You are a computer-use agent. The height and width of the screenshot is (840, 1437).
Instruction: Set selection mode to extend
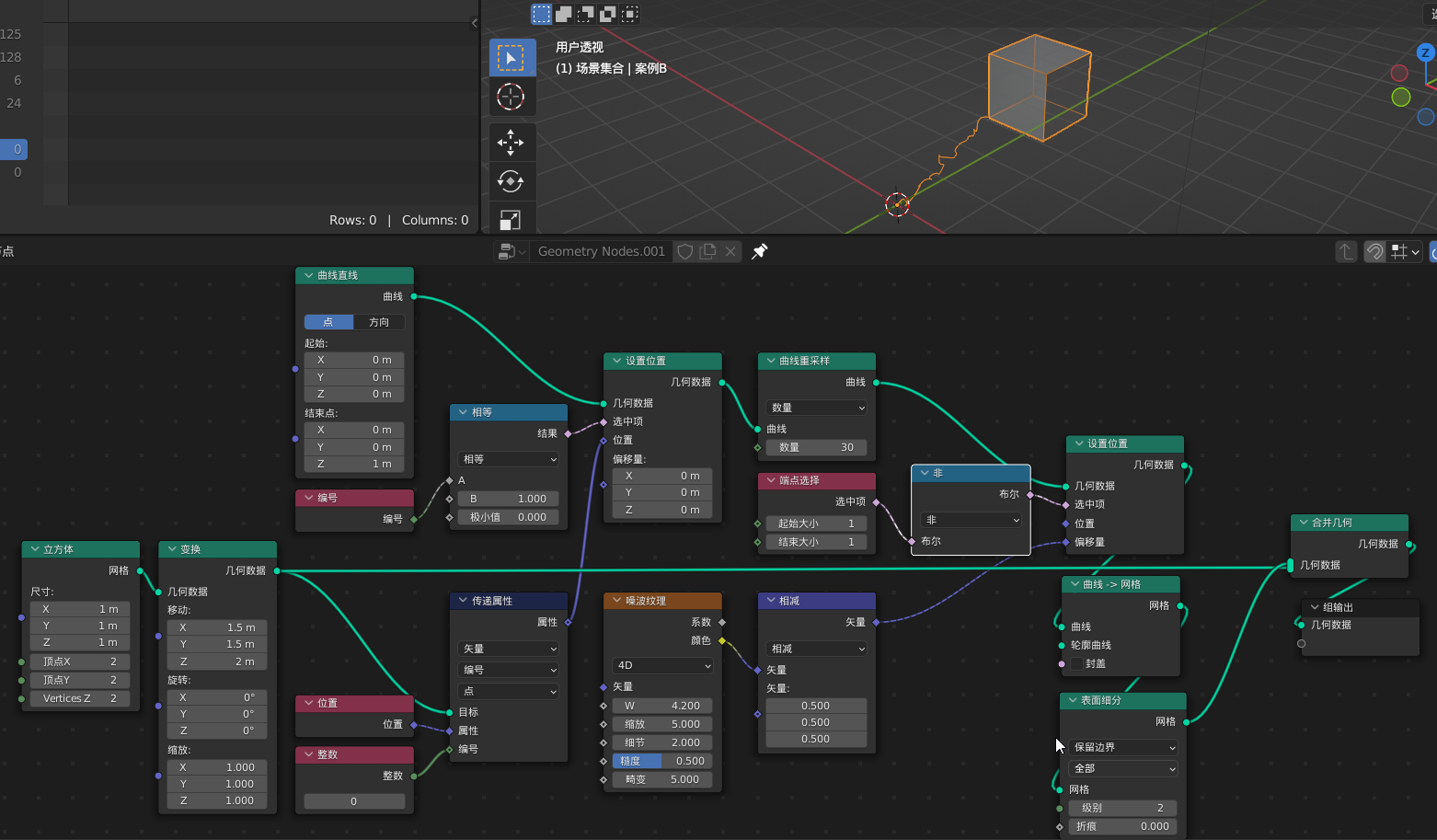click(564, 14)
